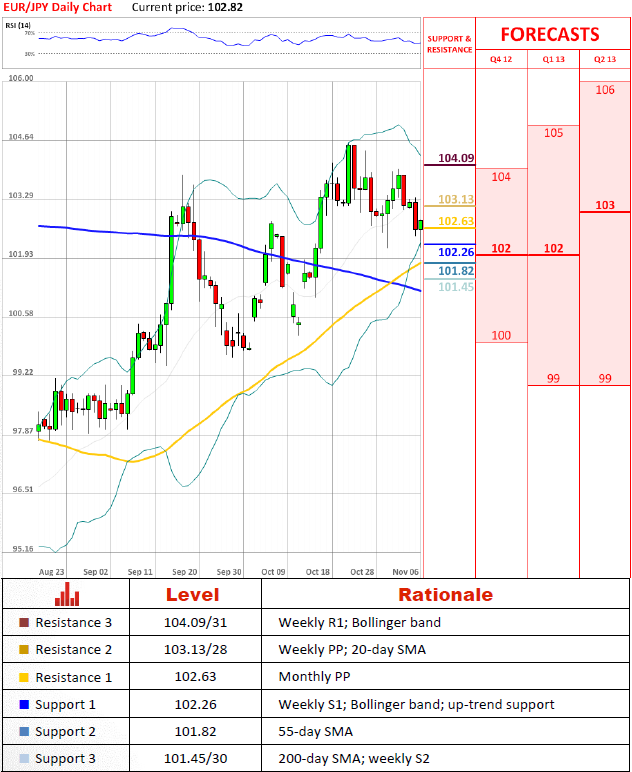
Task: Select the 104.09 resistance price label
Action: click(x=456, y=158)
